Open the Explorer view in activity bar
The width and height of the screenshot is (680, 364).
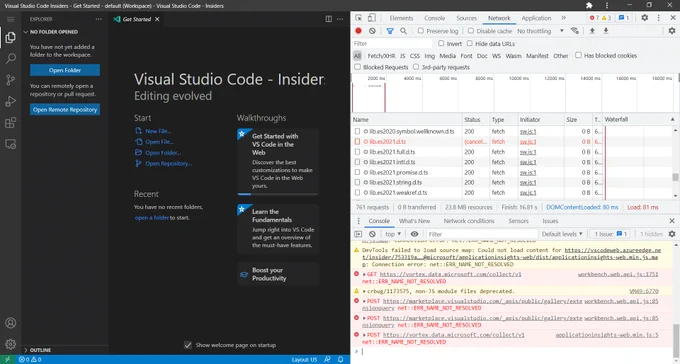click(x=10, y=37)
